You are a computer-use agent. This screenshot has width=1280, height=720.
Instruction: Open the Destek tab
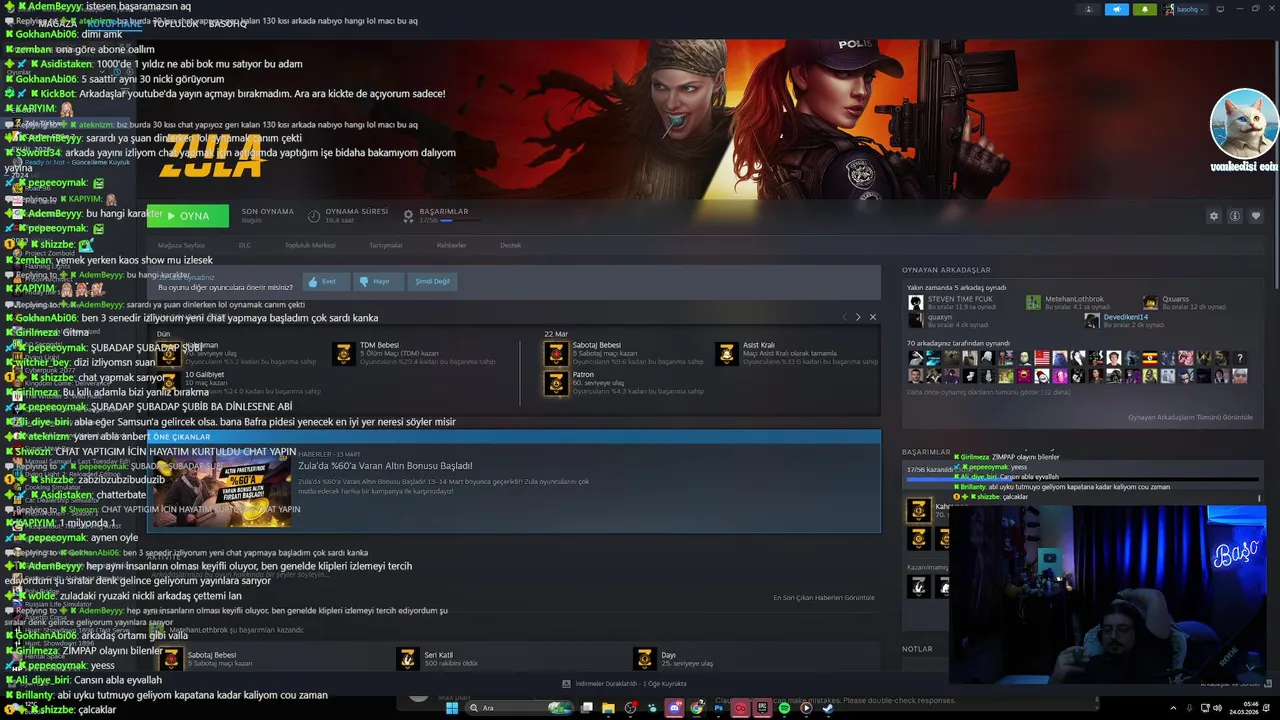tap(511, 245)
